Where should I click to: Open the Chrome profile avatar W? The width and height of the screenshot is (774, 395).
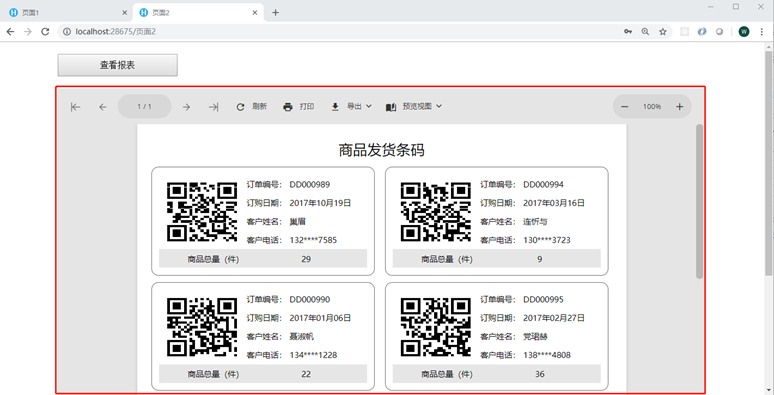(744, 32)
